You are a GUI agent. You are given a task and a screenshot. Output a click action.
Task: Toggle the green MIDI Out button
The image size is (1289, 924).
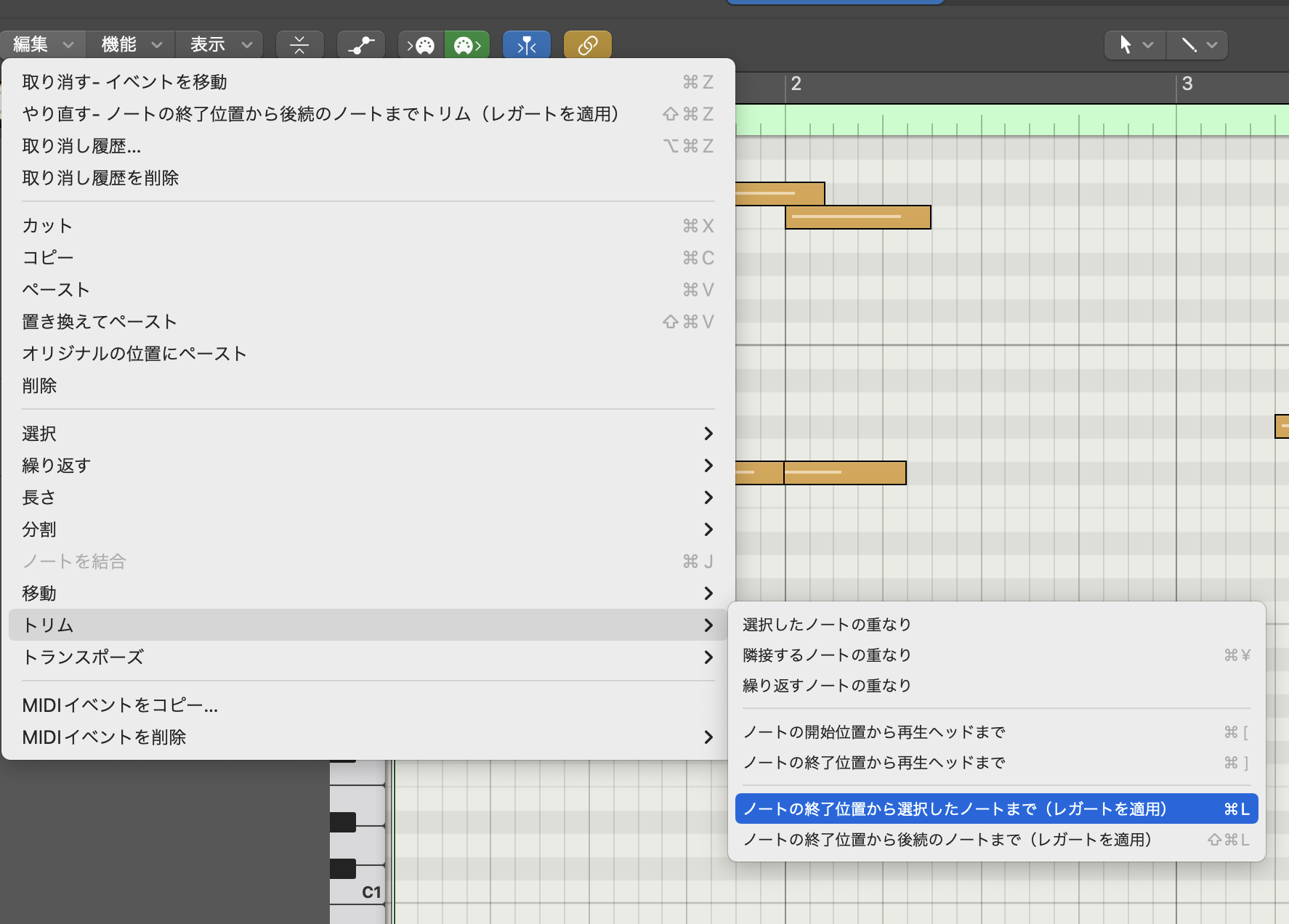click(467, 45)
